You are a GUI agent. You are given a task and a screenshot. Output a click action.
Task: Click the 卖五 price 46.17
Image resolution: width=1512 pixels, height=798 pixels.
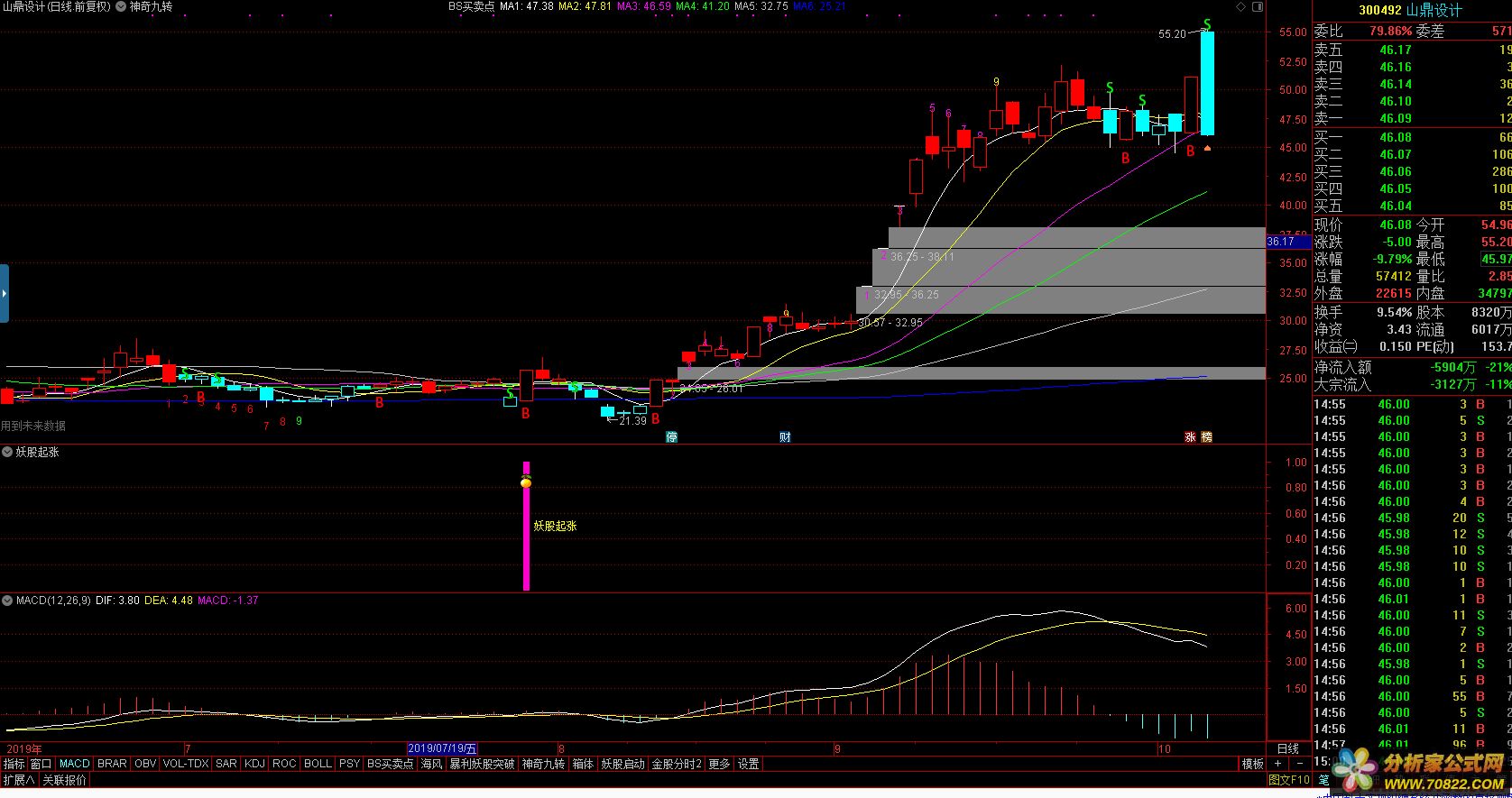click(x=1396, y=50)
